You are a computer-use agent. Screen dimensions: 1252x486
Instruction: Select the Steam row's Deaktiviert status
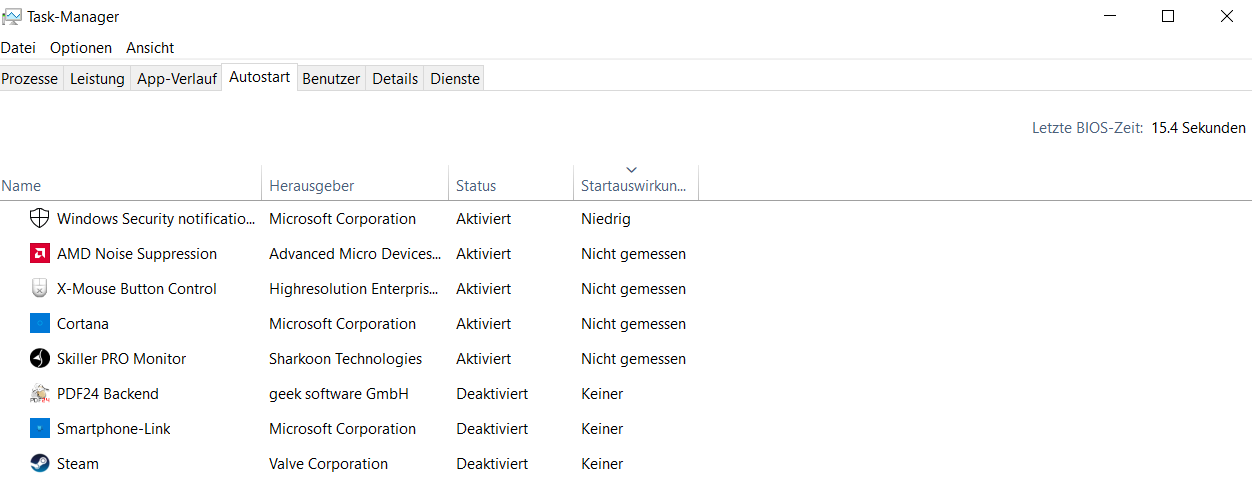pos(492,464)
